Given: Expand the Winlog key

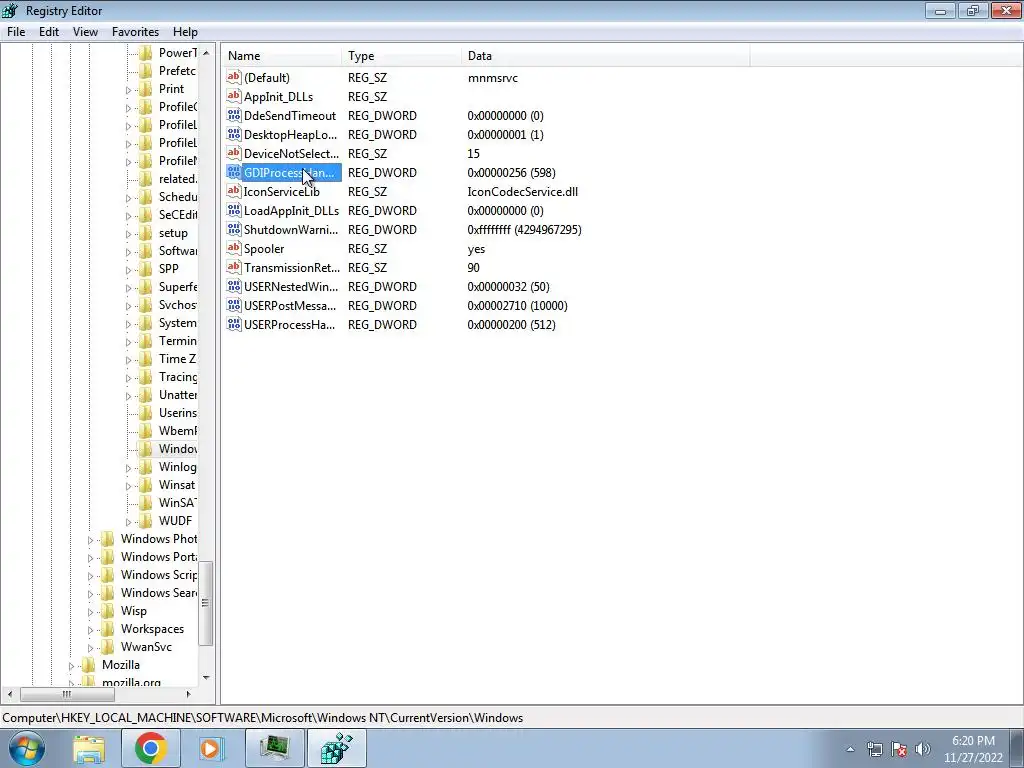Looking at the screenshot, I should (x=129, y=467).
